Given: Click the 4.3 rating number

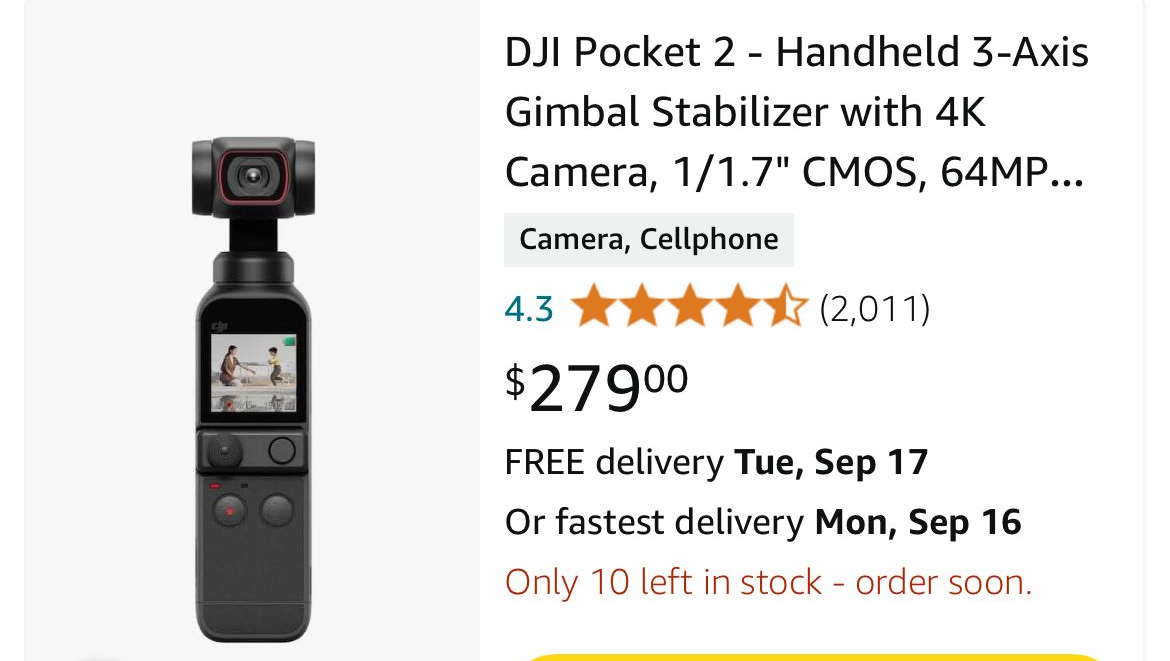Looking at the screenshot, I should (x=529, y=309).
